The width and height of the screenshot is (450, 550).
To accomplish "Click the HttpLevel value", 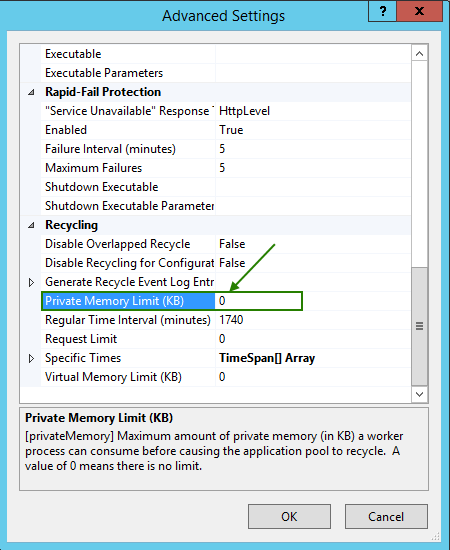I will click(x=244, y=111).
